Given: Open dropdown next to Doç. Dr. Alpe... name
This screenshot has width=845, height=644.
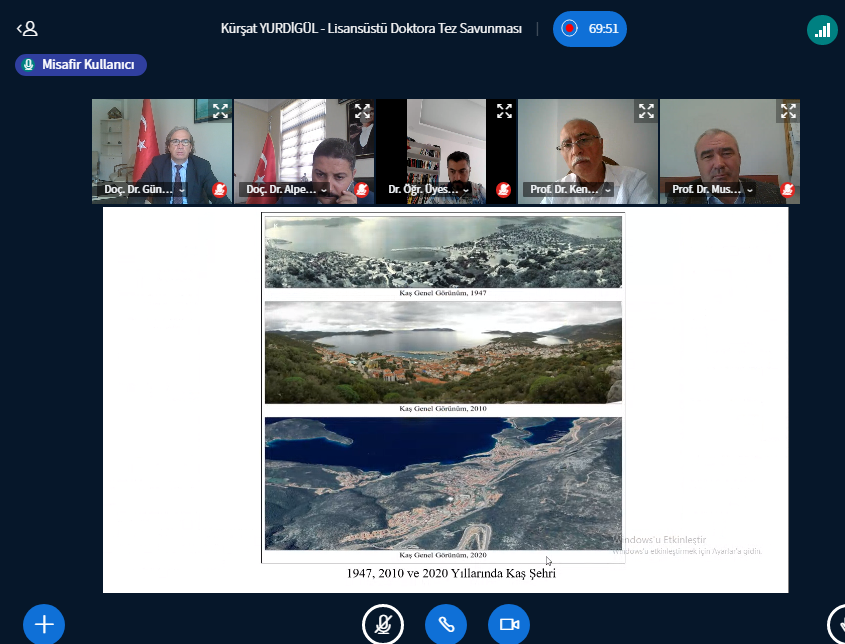Looking at the screenshot, I should tap(325, 190).
